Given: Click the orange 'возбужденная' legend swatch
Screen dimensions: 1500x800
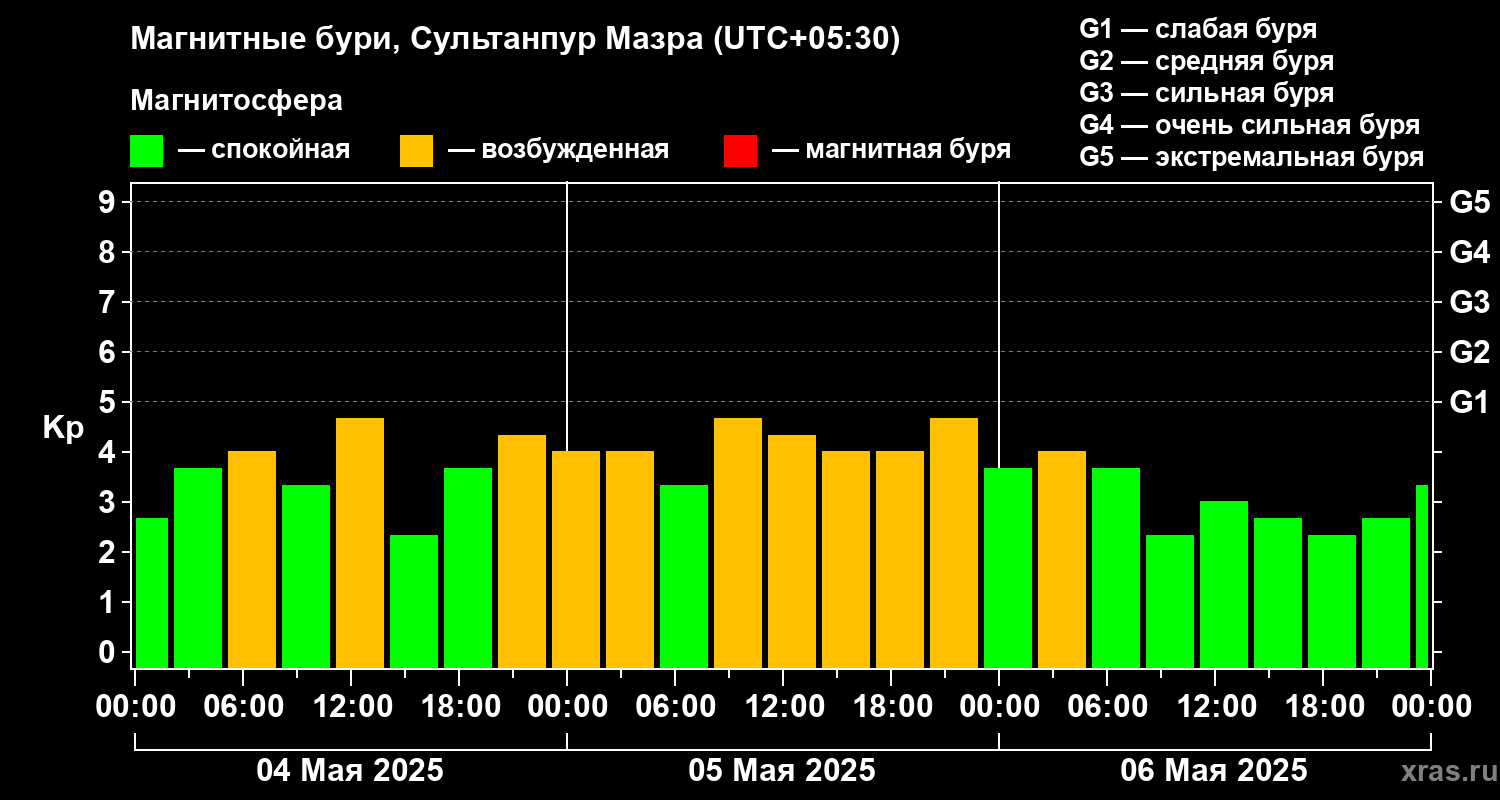Looking at the screenshot, I should point(416,151).
